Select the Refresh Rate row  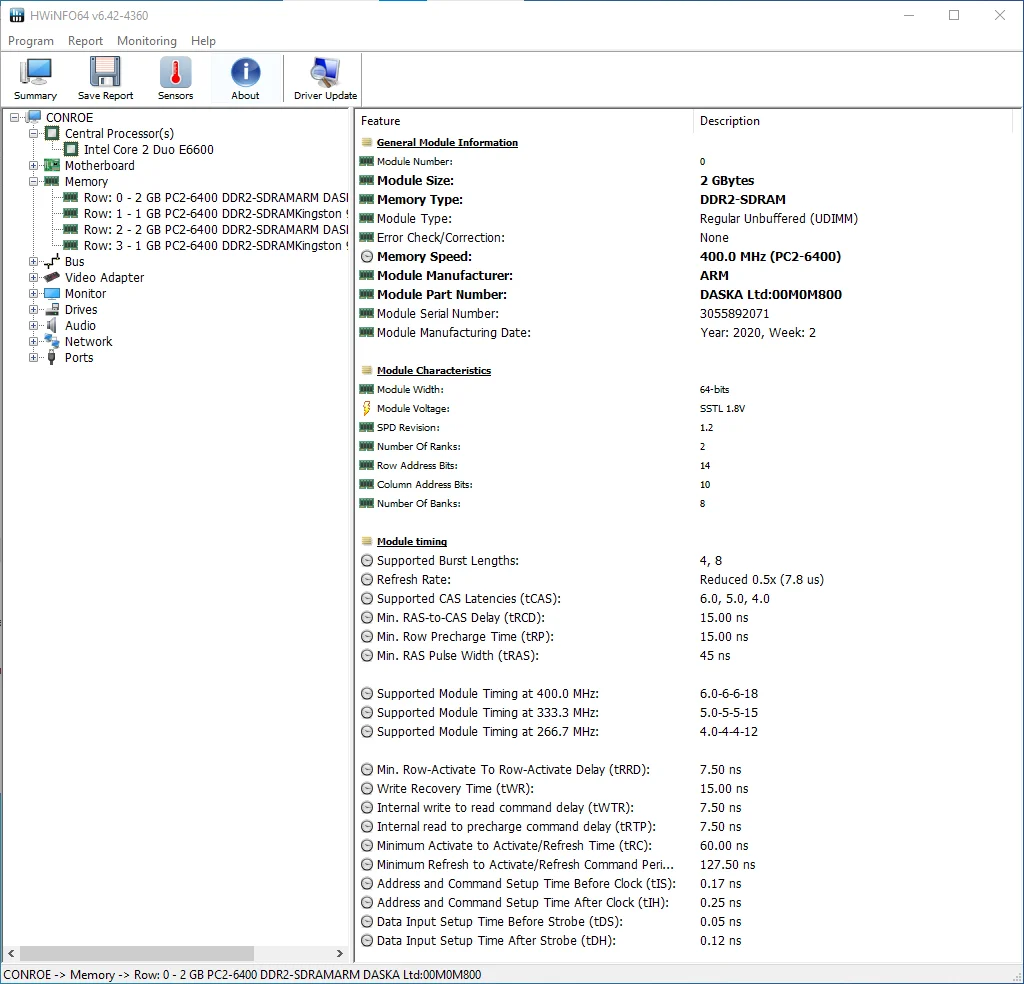point(684,580)
